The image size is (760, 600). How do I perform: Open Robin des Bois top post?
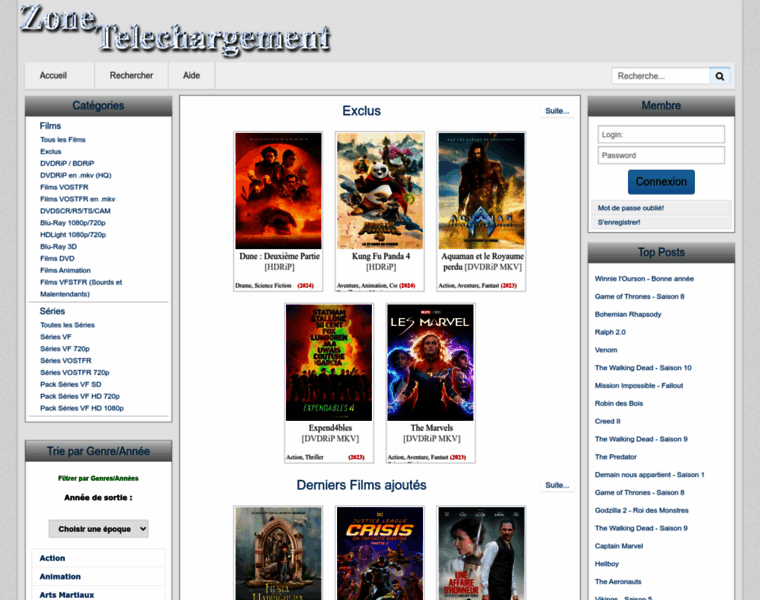coord(619,404)
